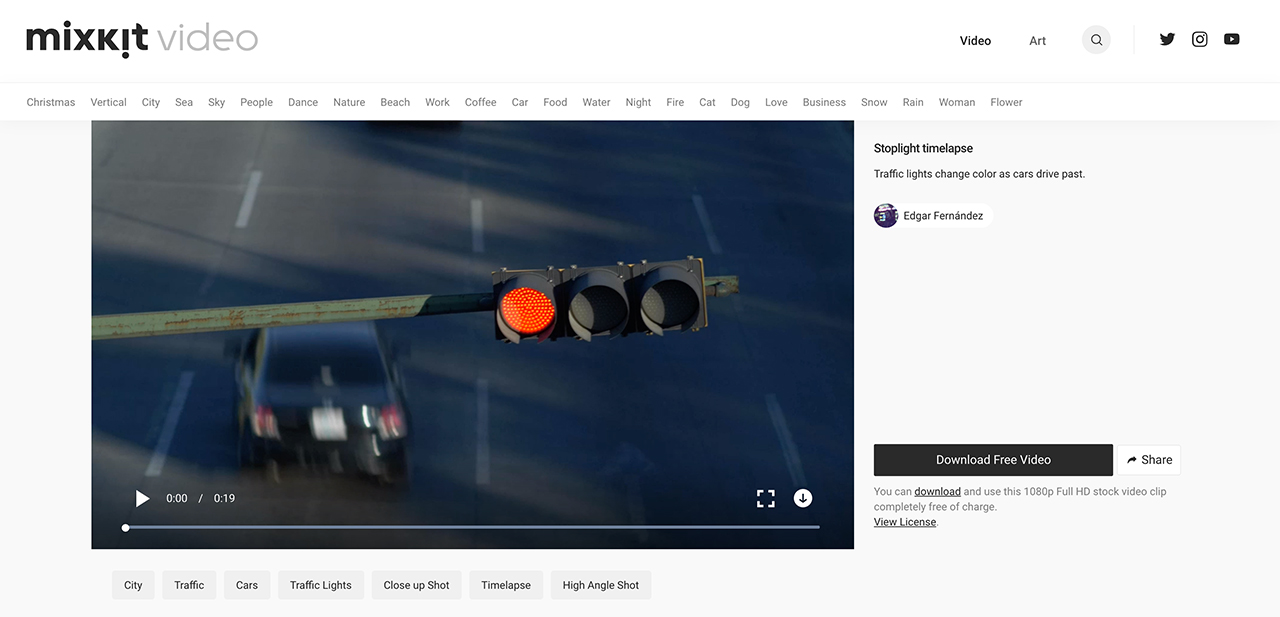Click the Share button
This screenshot has width=1280, height=617.
[x=1148, y=460]
